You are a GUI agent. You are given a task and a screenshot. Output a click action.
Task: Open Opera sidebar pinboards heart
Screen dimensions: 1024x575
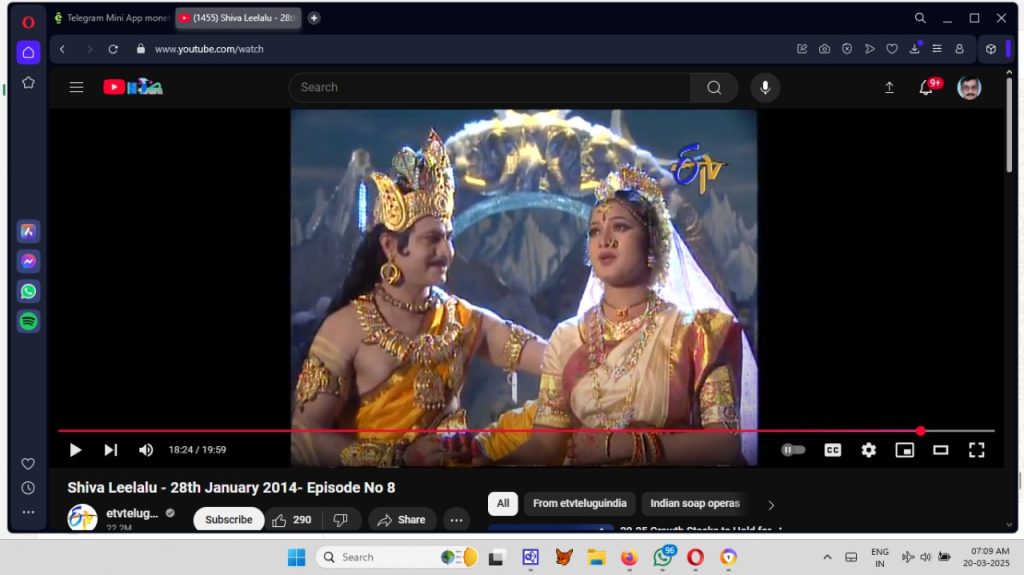pos(28,464)
